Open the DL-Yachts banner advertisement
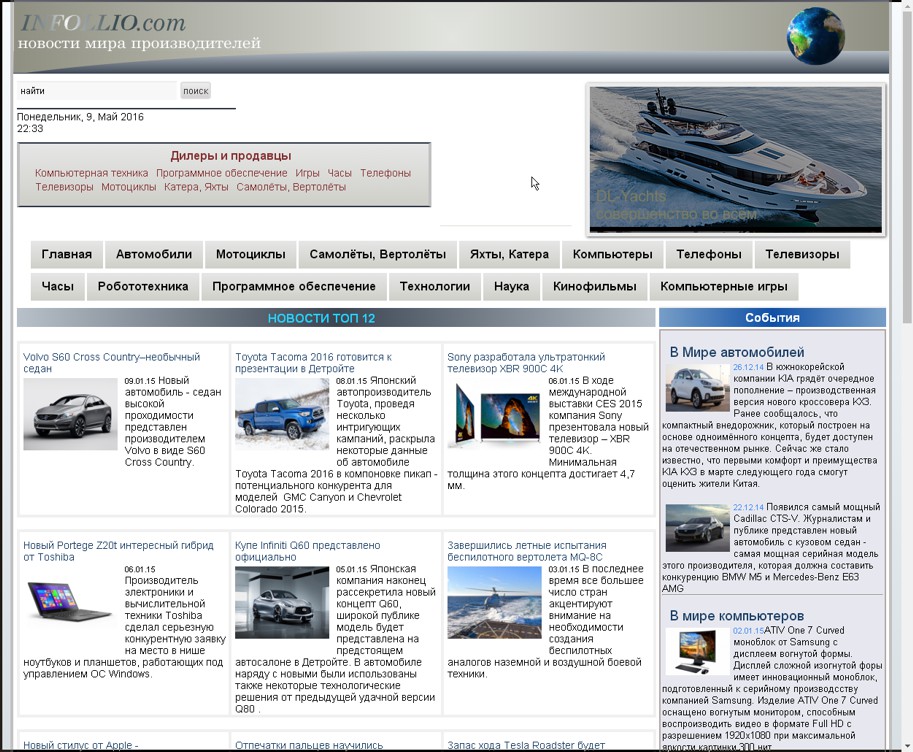The image size is (913, 752). coord(735,159)
